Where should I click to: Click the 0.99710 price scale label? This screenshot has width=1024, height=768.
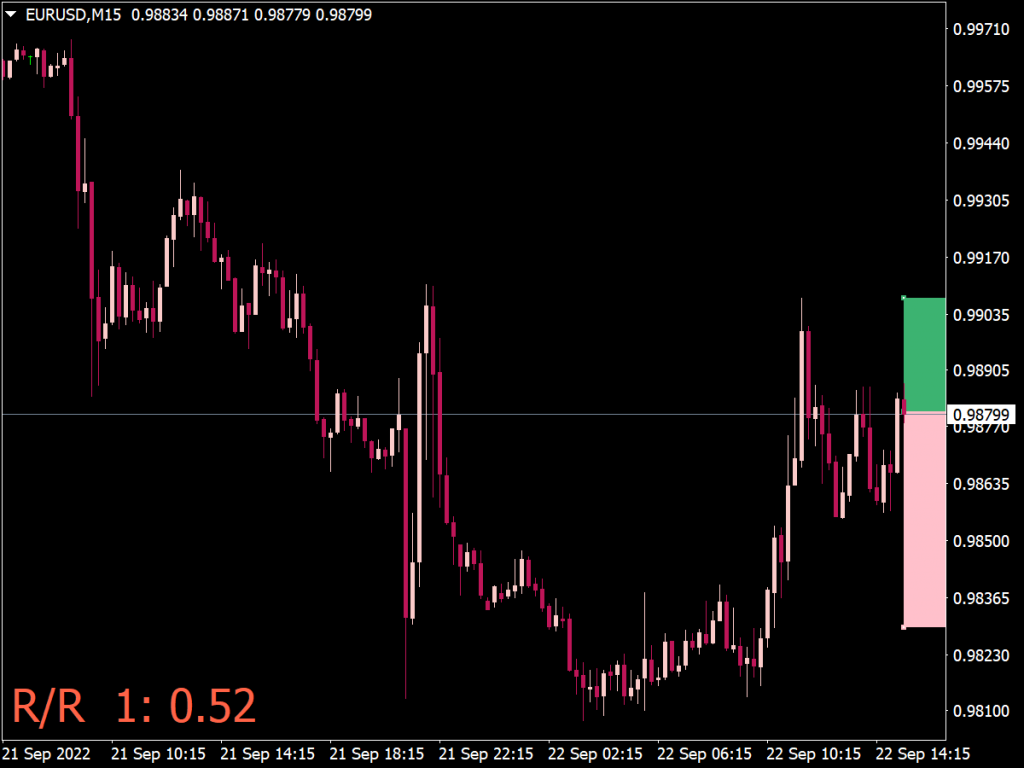pos(982,30)
